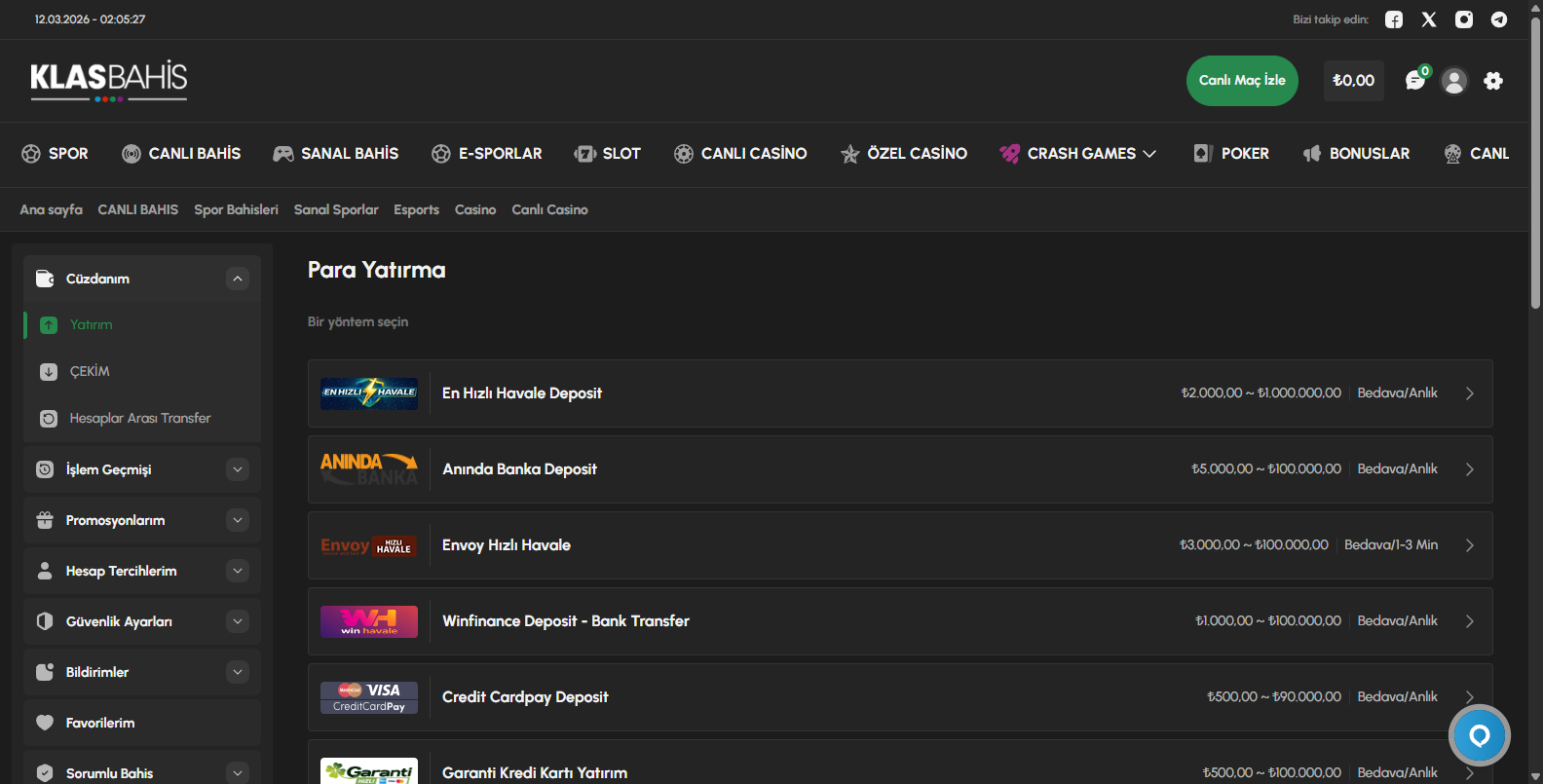Image resolution: width=1543 pixels, height=784 pixels.
Task: Expand the İşlem Geçmişi section
Action: (x=238, y=469)
